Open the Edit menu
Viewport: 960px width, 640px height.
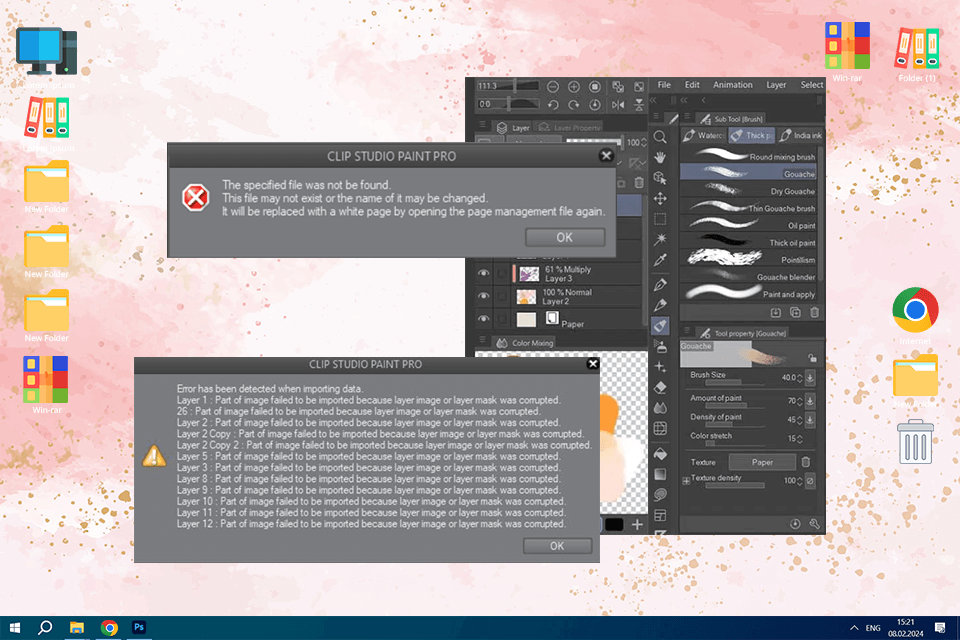click(692, 85)
